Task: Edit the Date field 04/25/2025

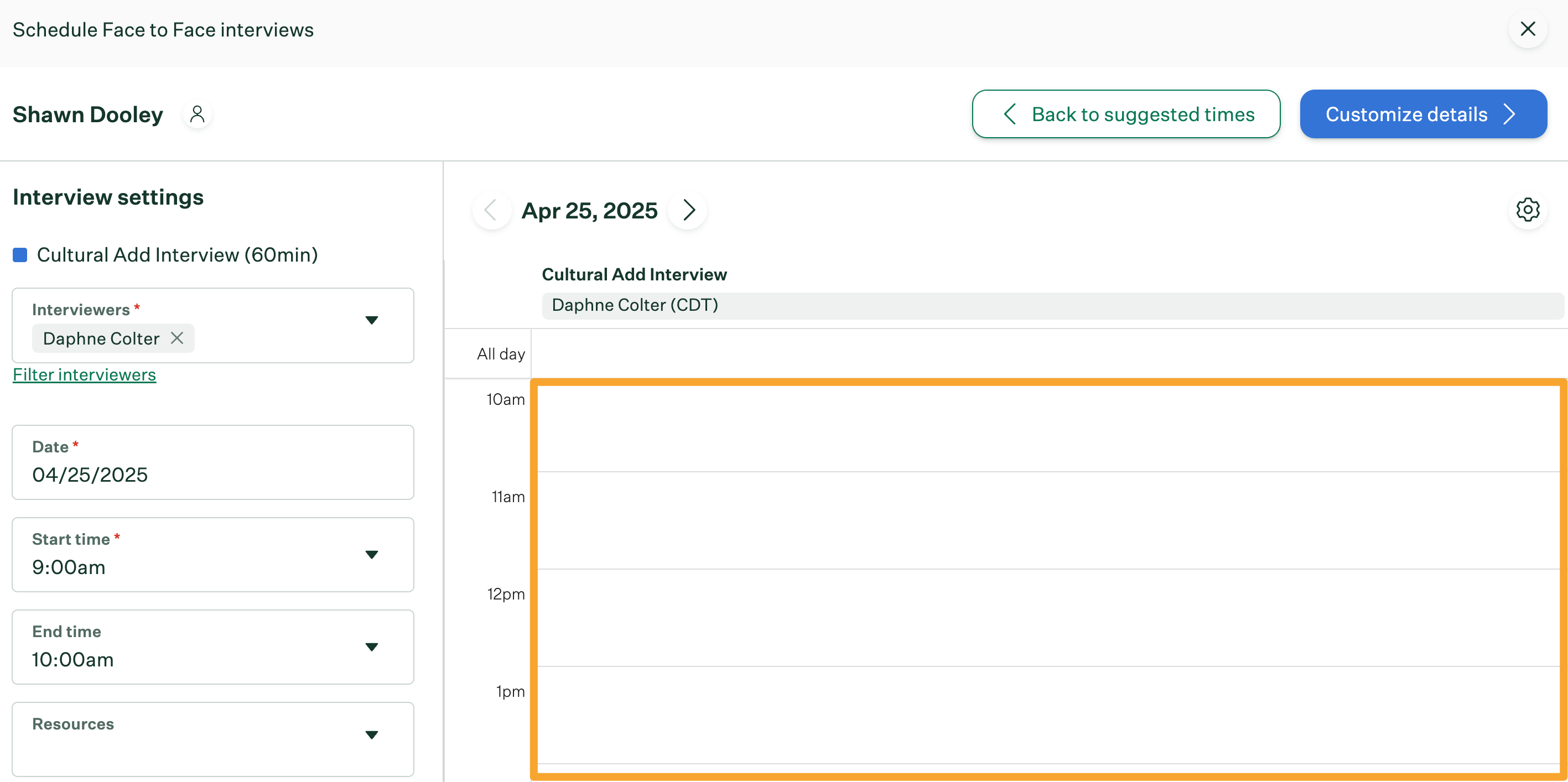Action: click(x=213, y=462)
